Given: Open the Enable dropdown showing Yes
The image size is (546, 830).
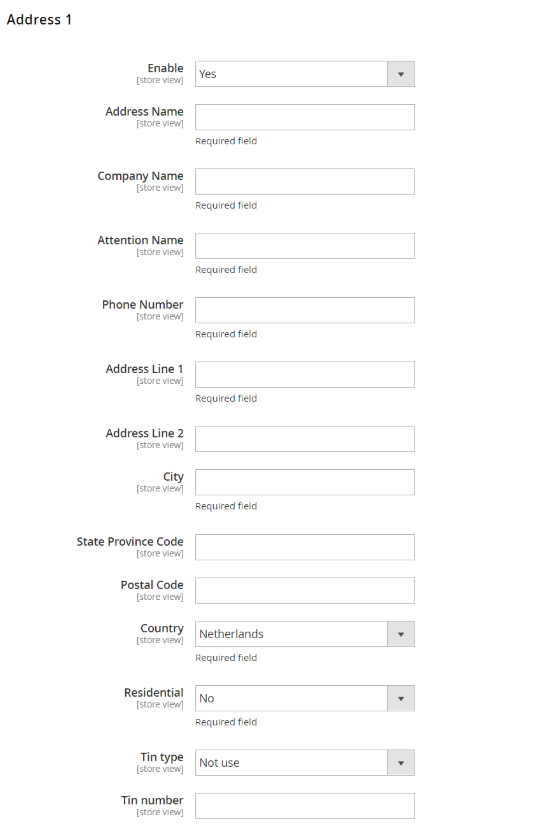Looking at the screenshot, I should [305, 74].
